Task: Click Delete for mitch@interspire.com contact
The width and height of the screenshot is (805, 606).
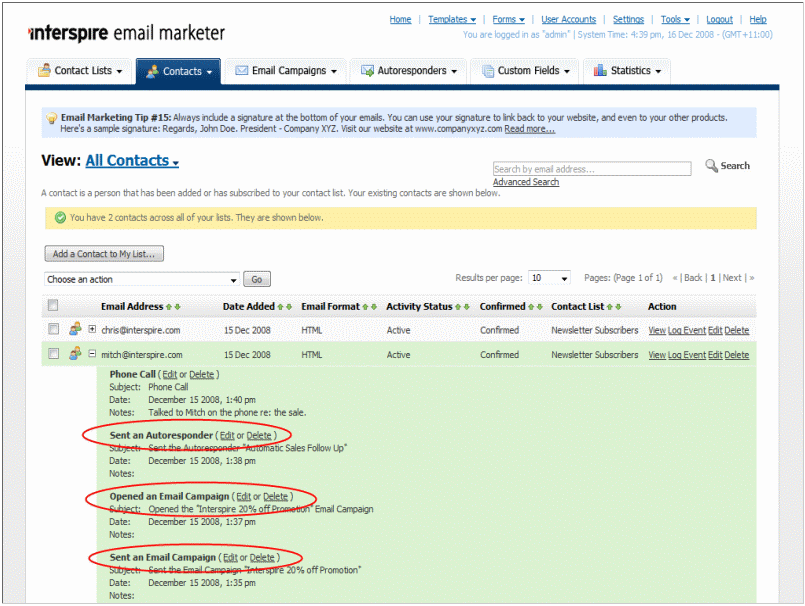Action: [x=736, y=355]
